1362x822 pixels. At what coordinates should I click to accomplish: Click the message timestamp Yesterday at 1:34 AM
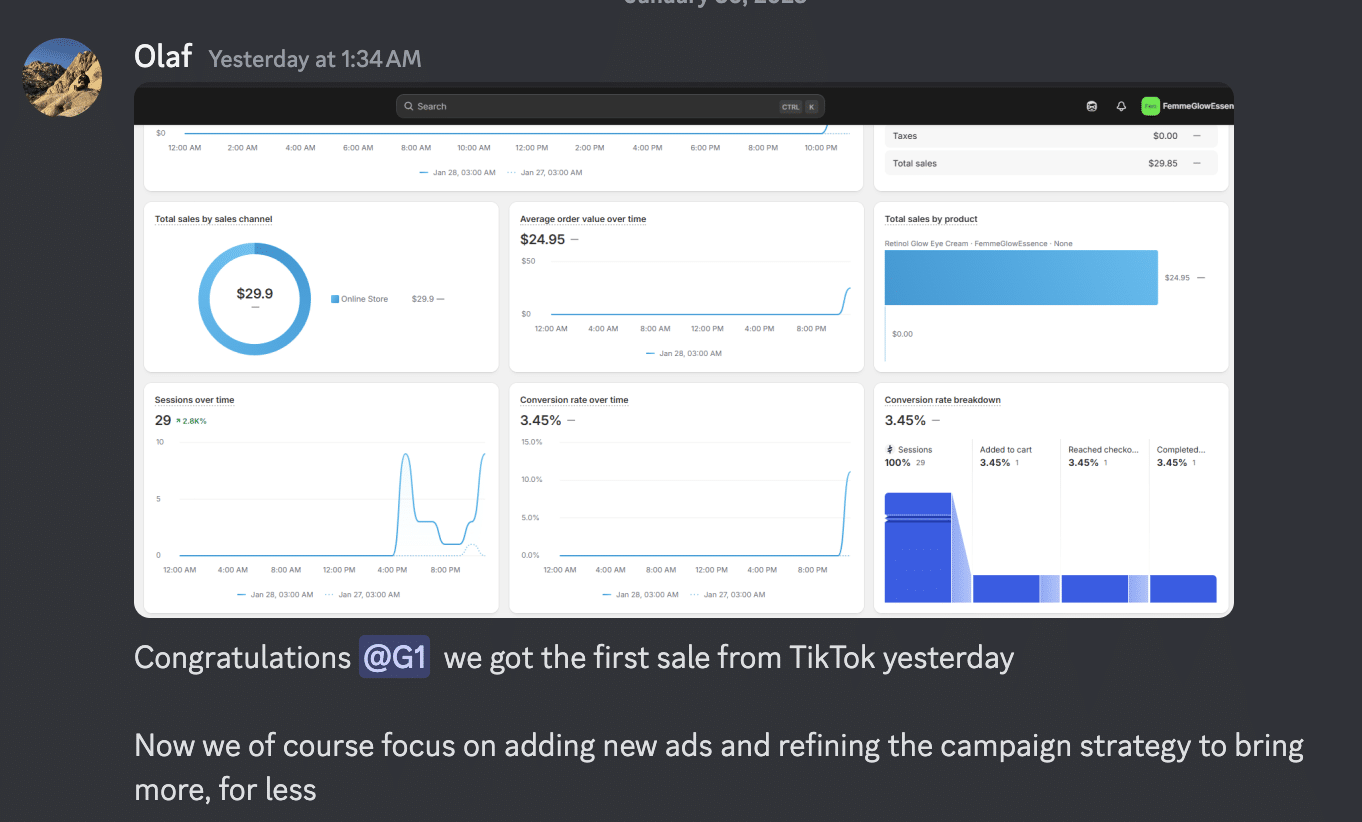click(315, 59)
